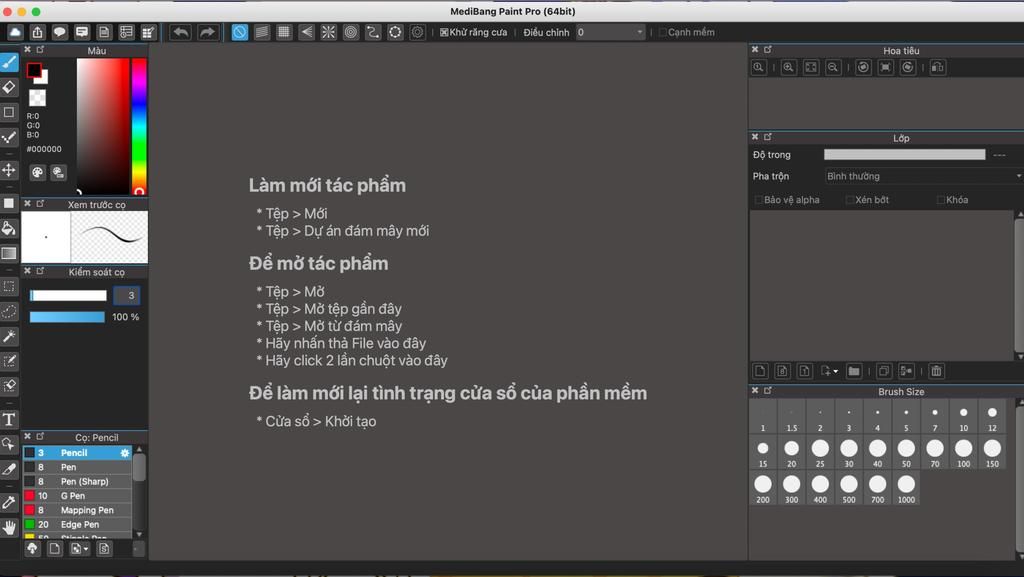Enable the curve snap guide
Viewport: 1024px width, 577px height.
pyautogui.click(x=373, y=32)
